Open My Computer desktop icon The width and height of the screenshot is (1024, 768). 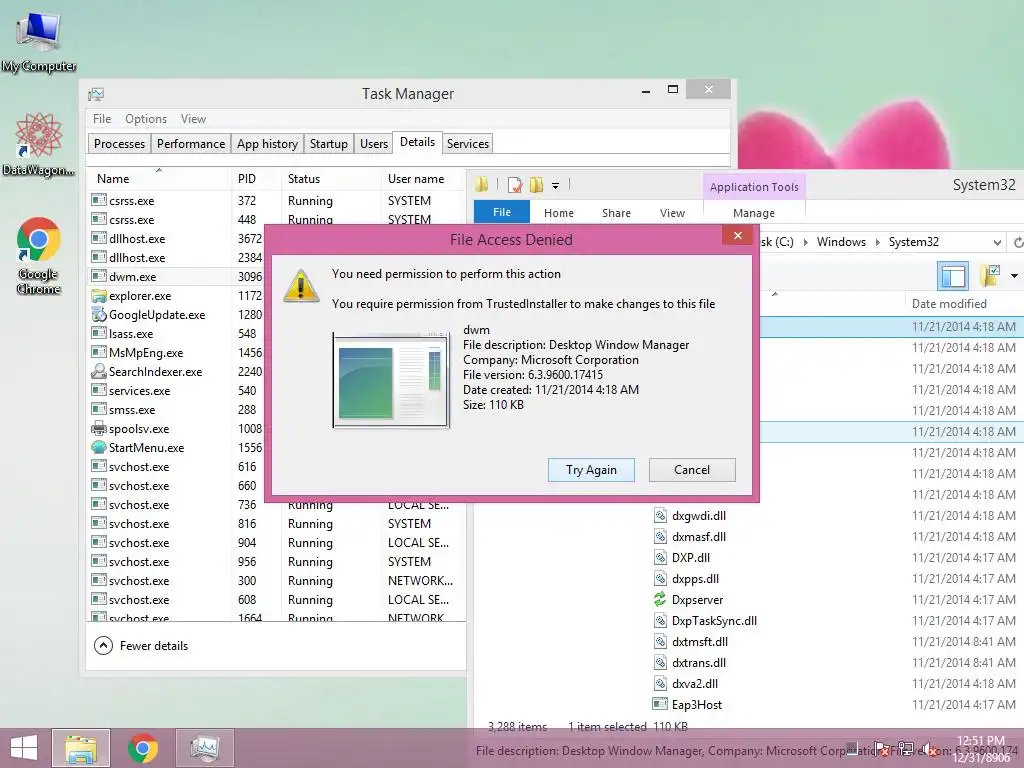(39, 43)
